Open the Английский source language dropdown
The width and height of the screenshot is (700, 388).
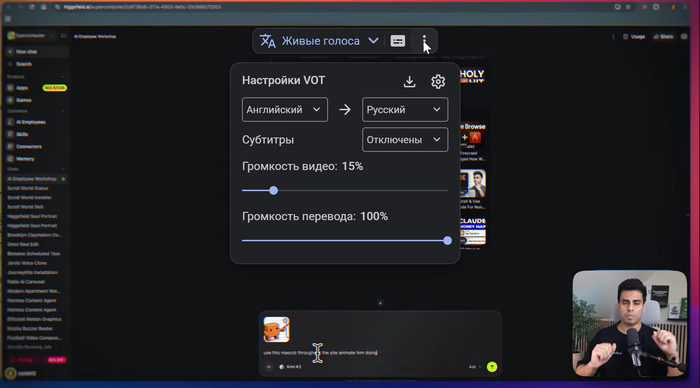[x=285, y=109]
